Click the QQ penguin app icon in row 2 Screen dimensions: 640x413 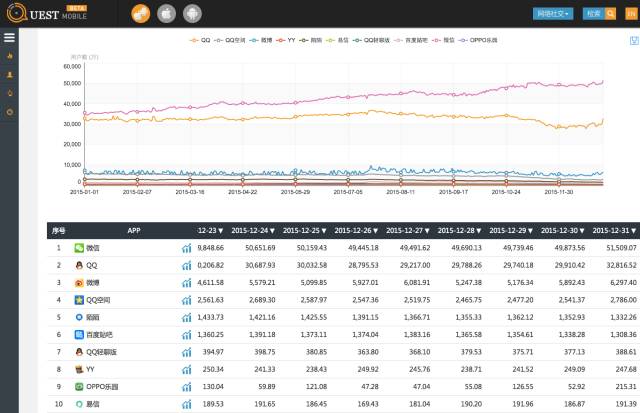pyautogui.click(x=79, y=265)
